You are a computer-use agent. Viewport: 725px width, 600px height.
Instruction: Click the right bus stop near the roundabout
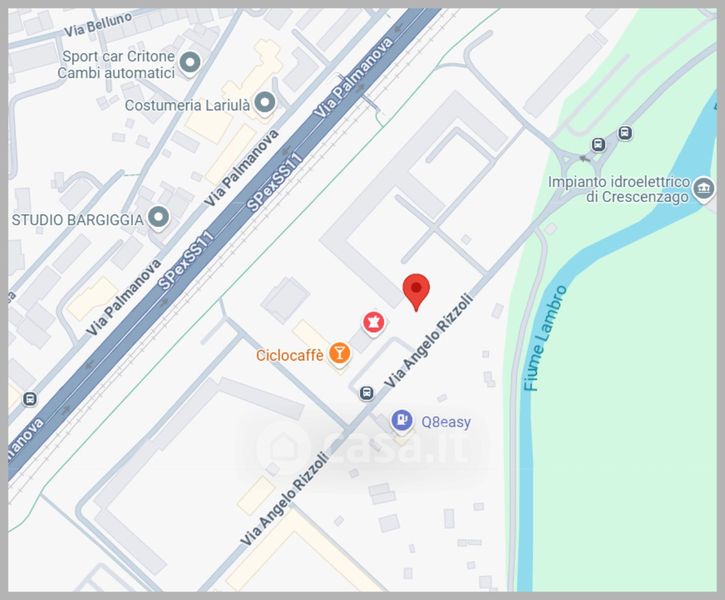coord(625,134)
